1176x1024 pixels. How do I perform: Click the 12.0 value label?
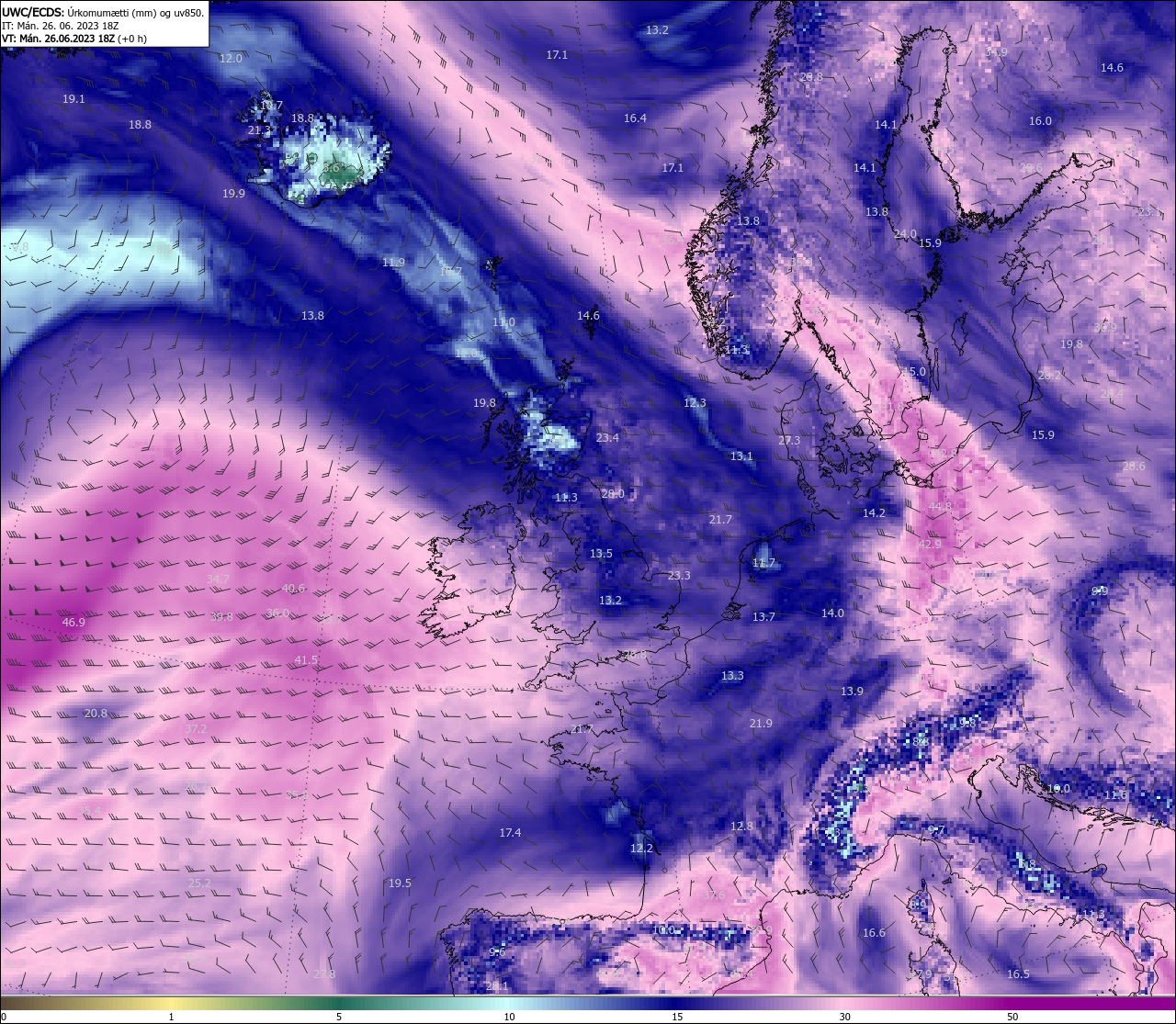coord(231,59)
